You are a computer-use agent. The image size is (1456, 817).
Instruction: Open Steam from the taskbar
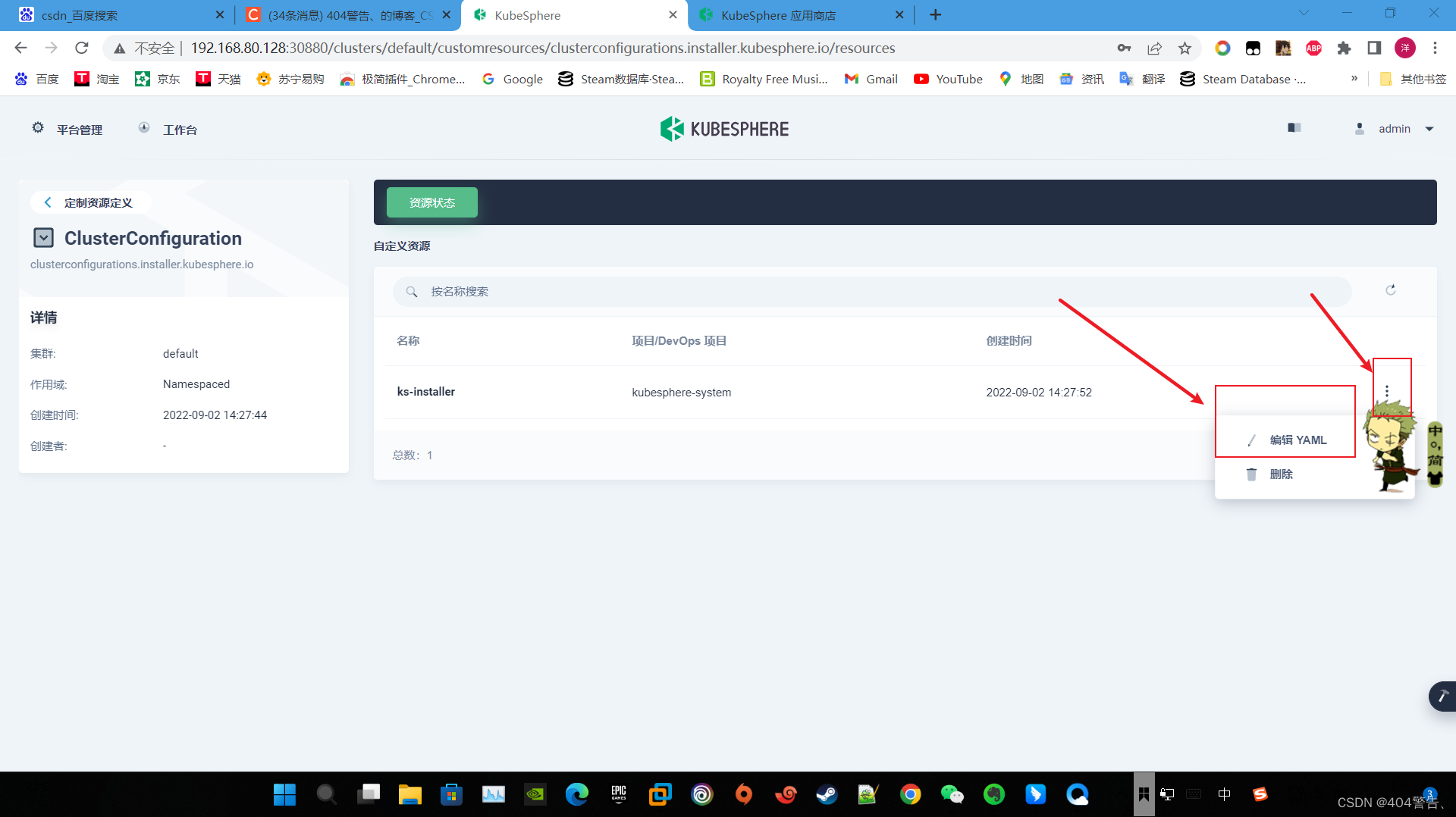[827, 794]
